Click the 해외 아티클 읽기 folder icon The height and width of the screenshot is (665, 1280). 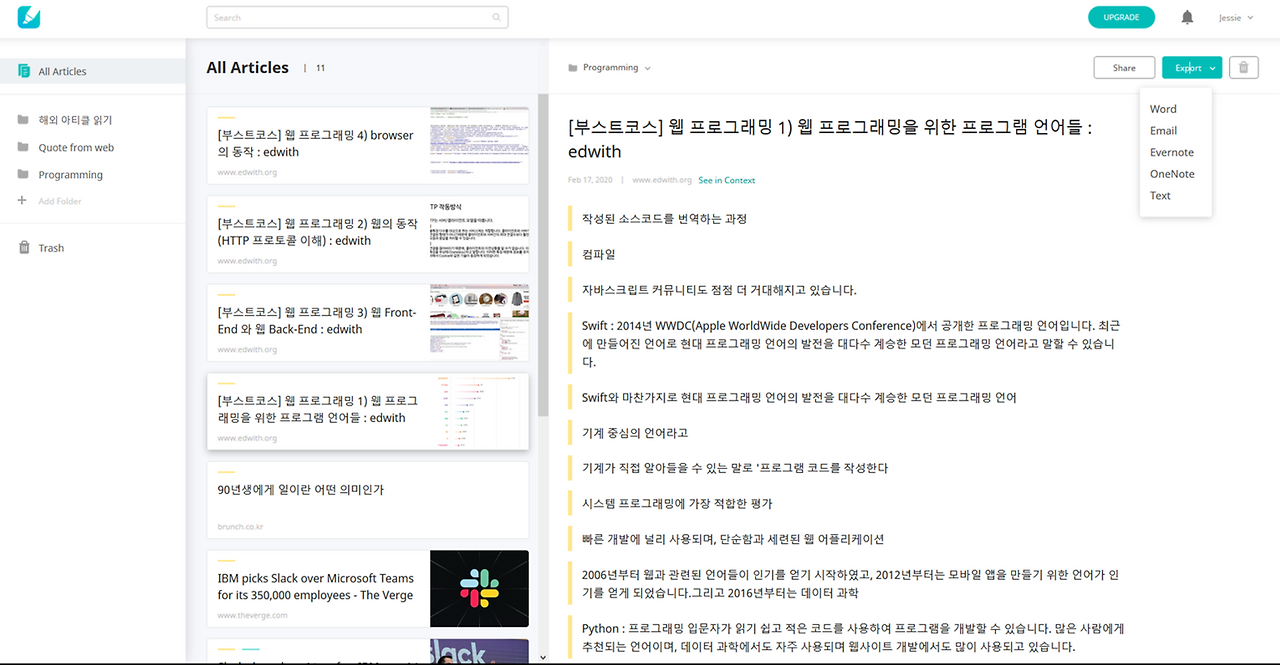point(23,120)
